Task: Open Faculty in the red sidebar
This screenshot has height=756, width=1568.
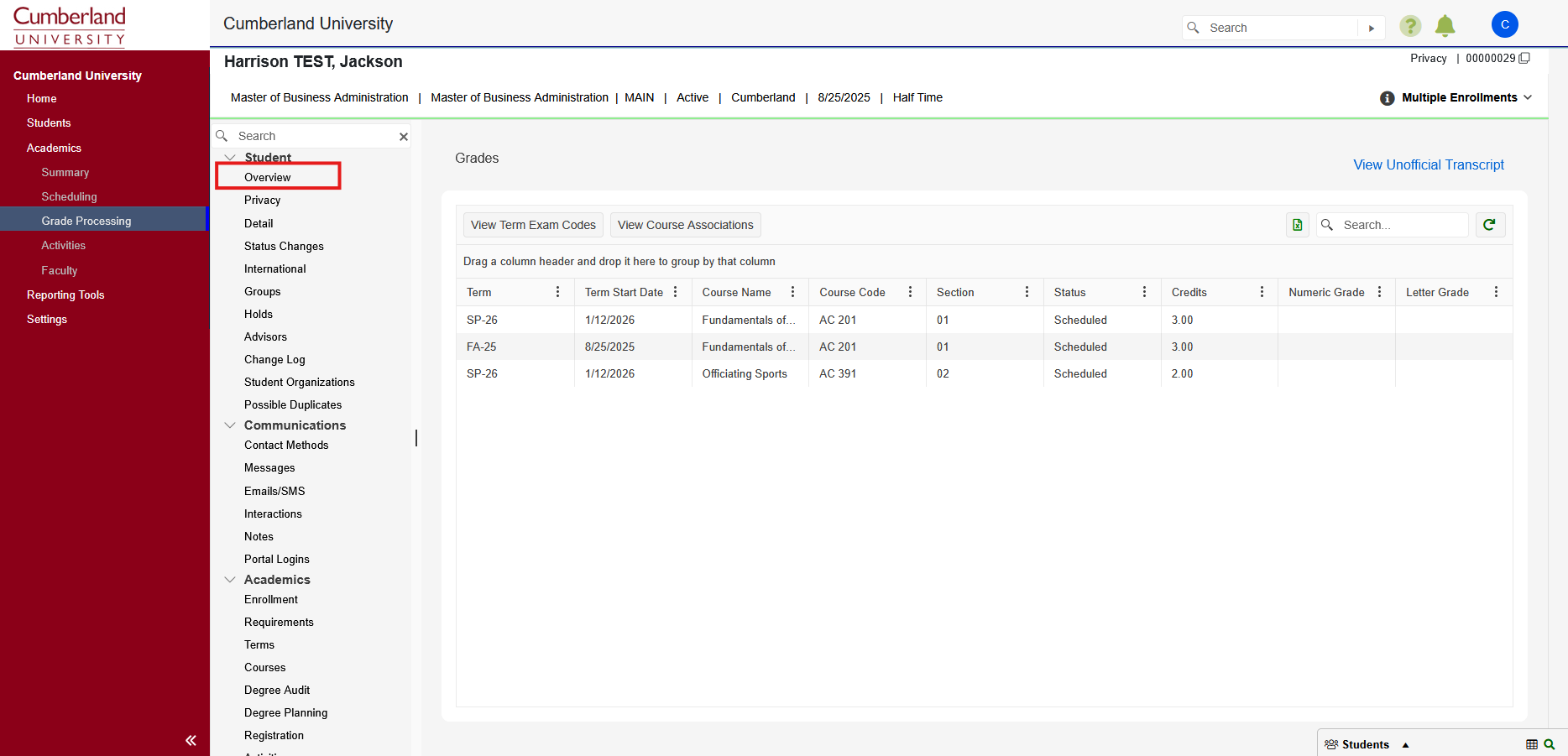Action: pyautogui.click(x=60, y=270)
